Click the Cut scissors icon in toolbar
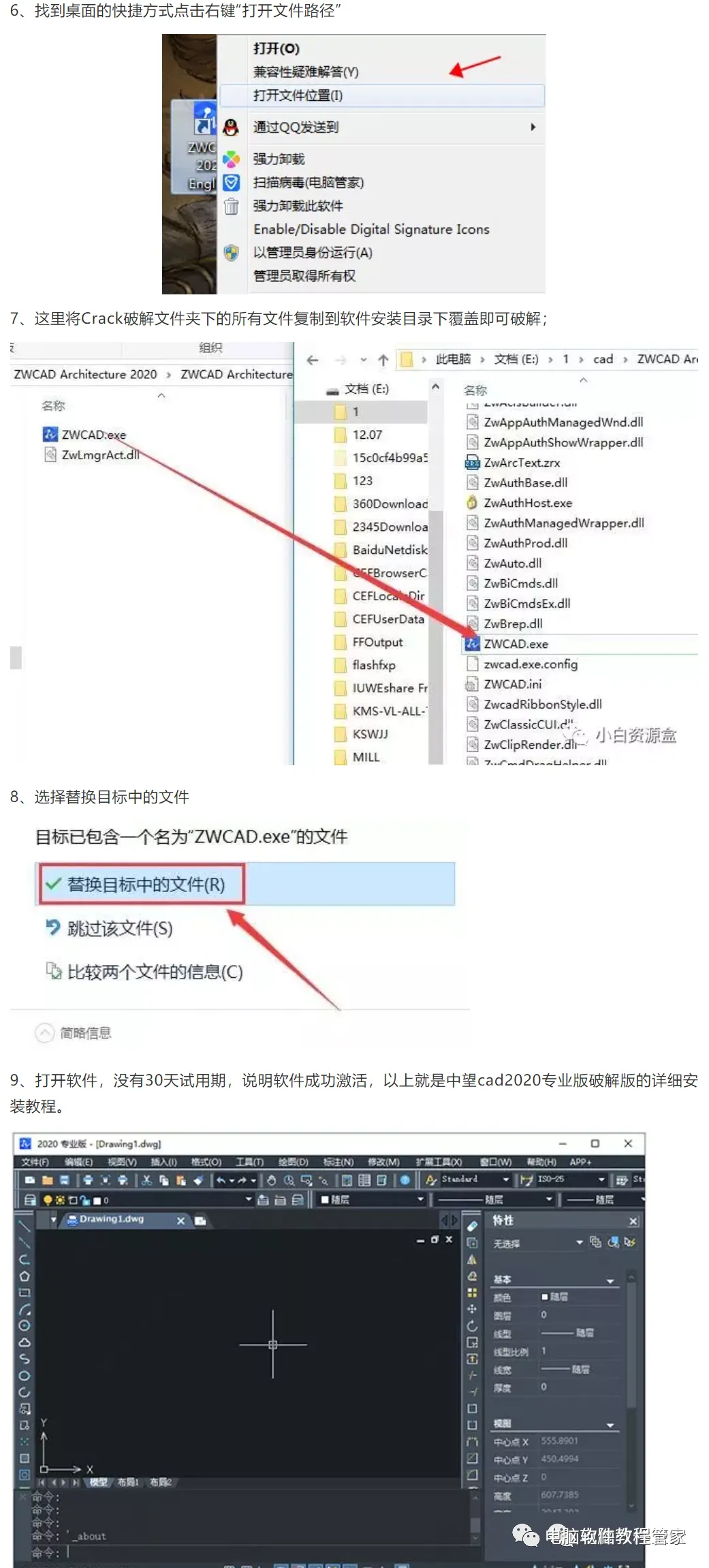 146,1180
